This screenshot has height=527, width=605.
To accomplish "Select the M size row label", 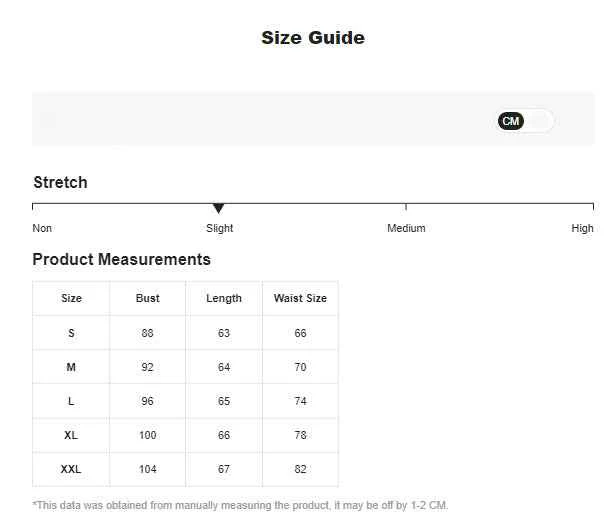I will click(71, 367).
